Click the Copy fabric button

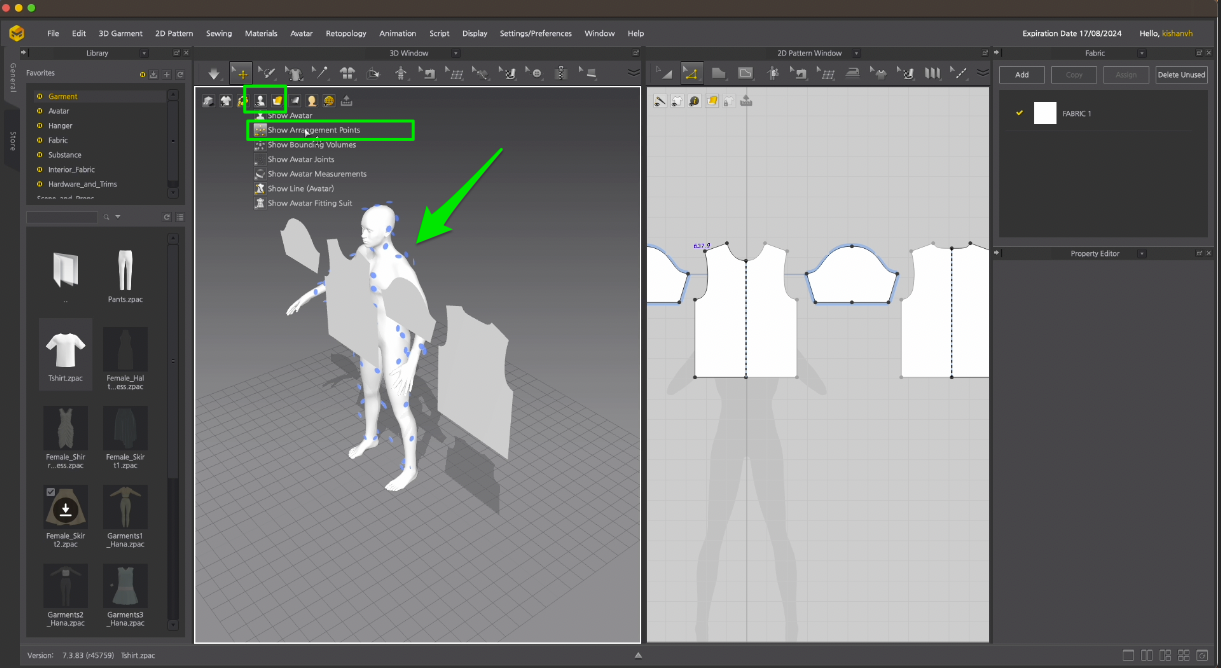[x=1074, y=75]
